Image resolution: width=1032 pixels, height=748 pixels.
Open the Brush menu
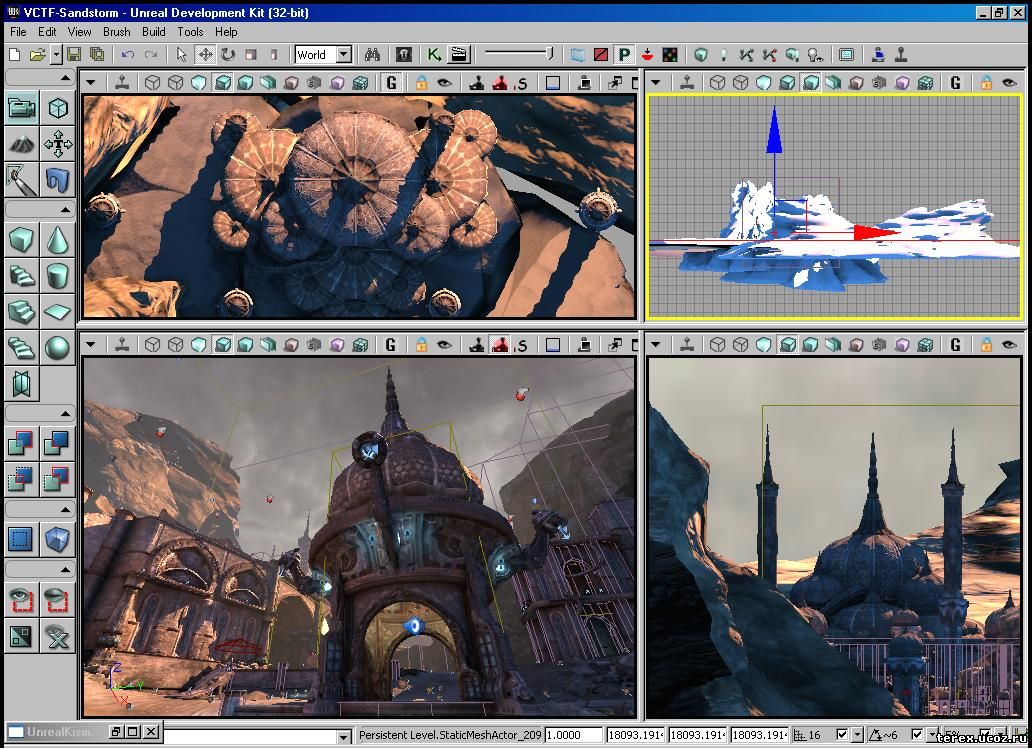click(x=116, y=32)
